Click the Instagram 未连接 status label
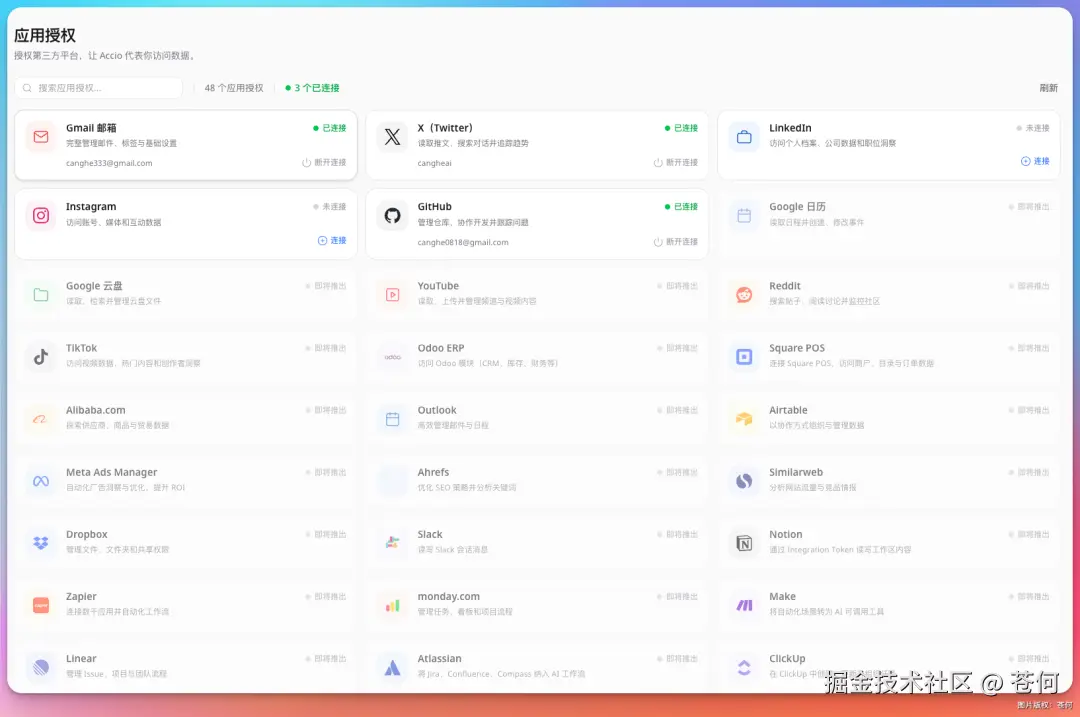The width and height of the screenshot is (1080, 717). 329,207
